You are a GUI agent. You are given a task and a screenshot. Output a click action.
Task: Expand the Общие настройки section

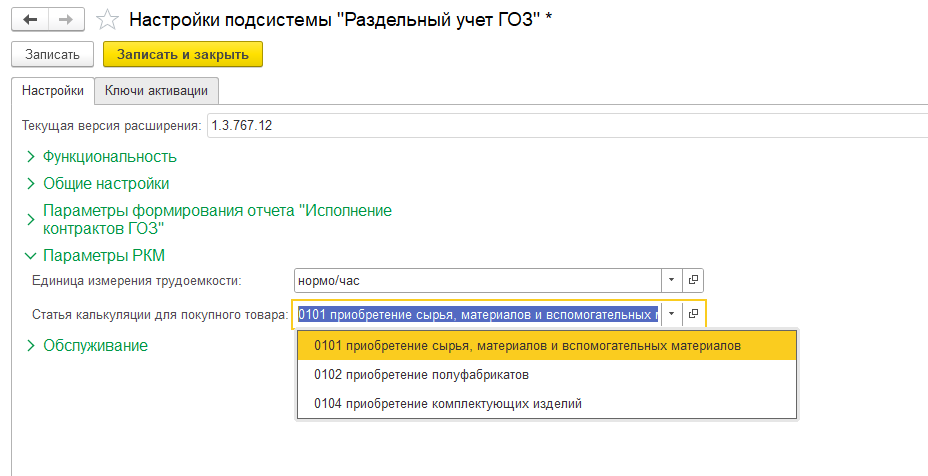105,183
